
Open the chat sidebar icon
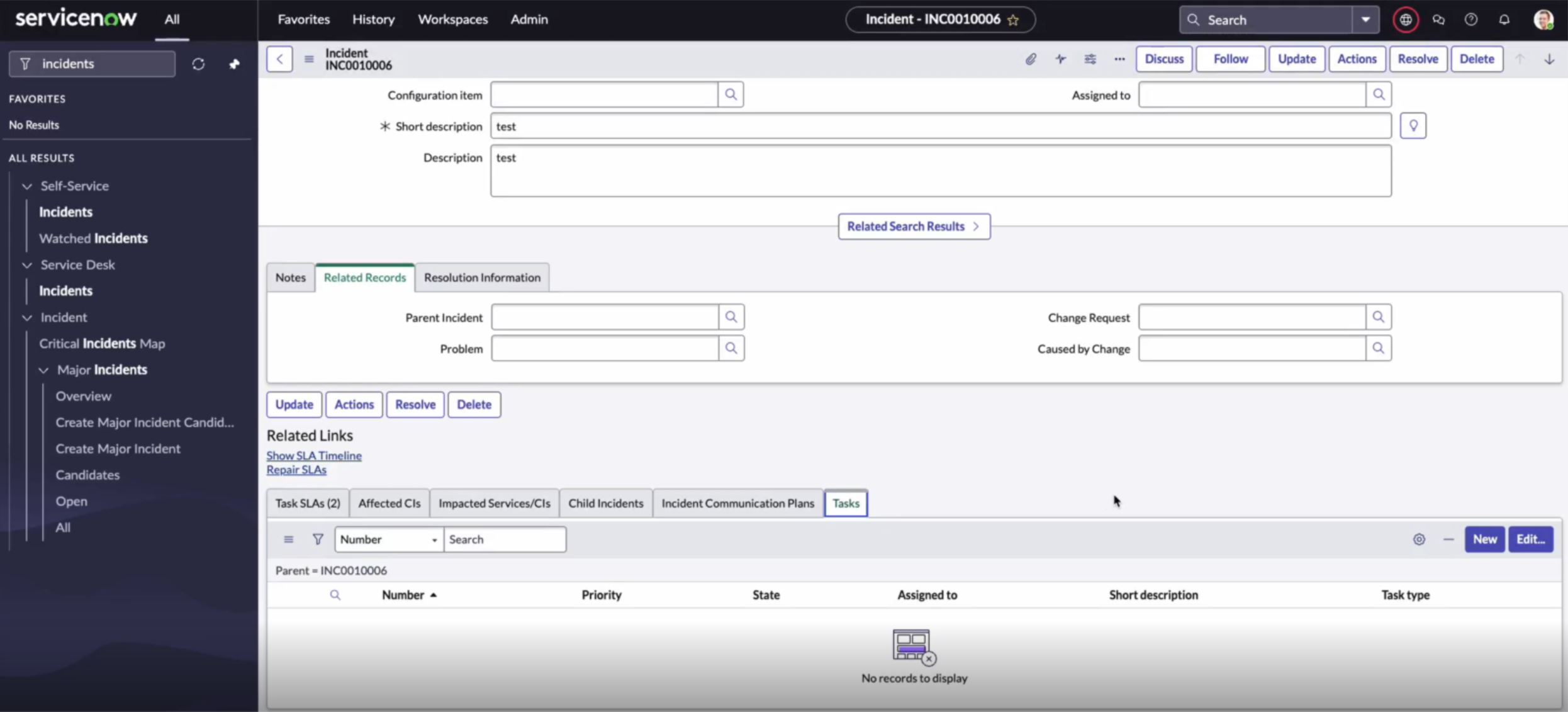coord(1438,20)
